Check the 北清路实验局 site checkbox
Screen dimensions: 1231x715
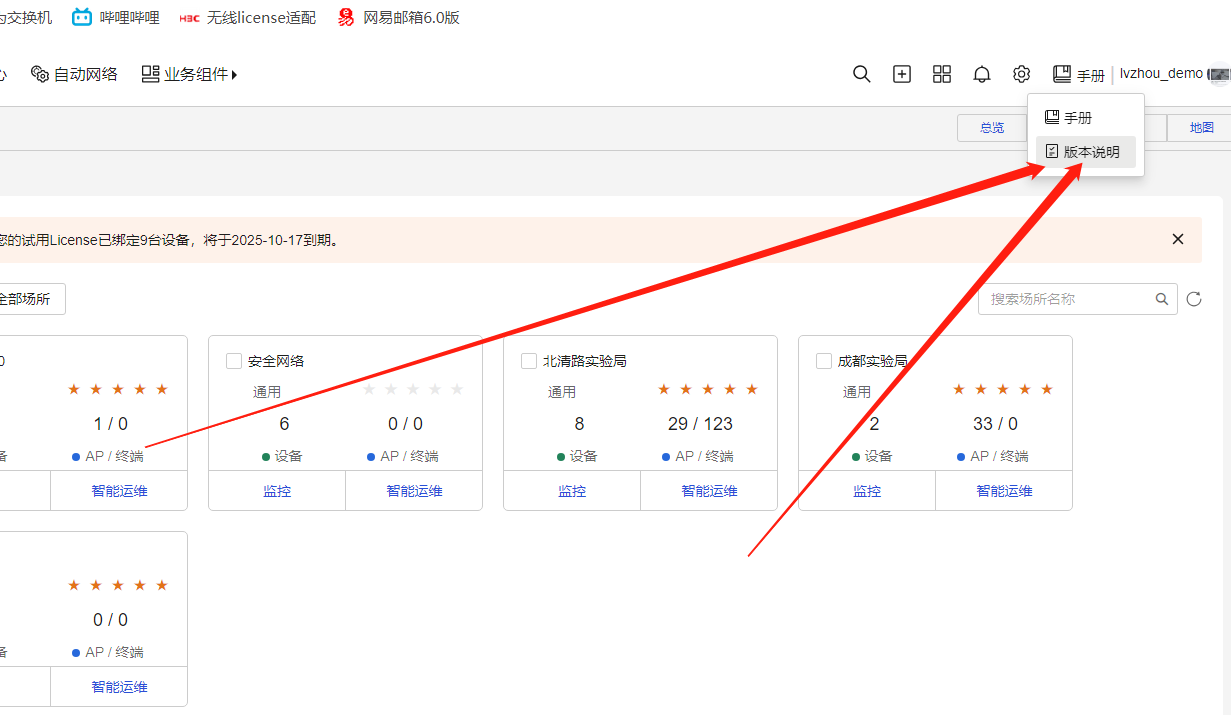tap(529, 361)
